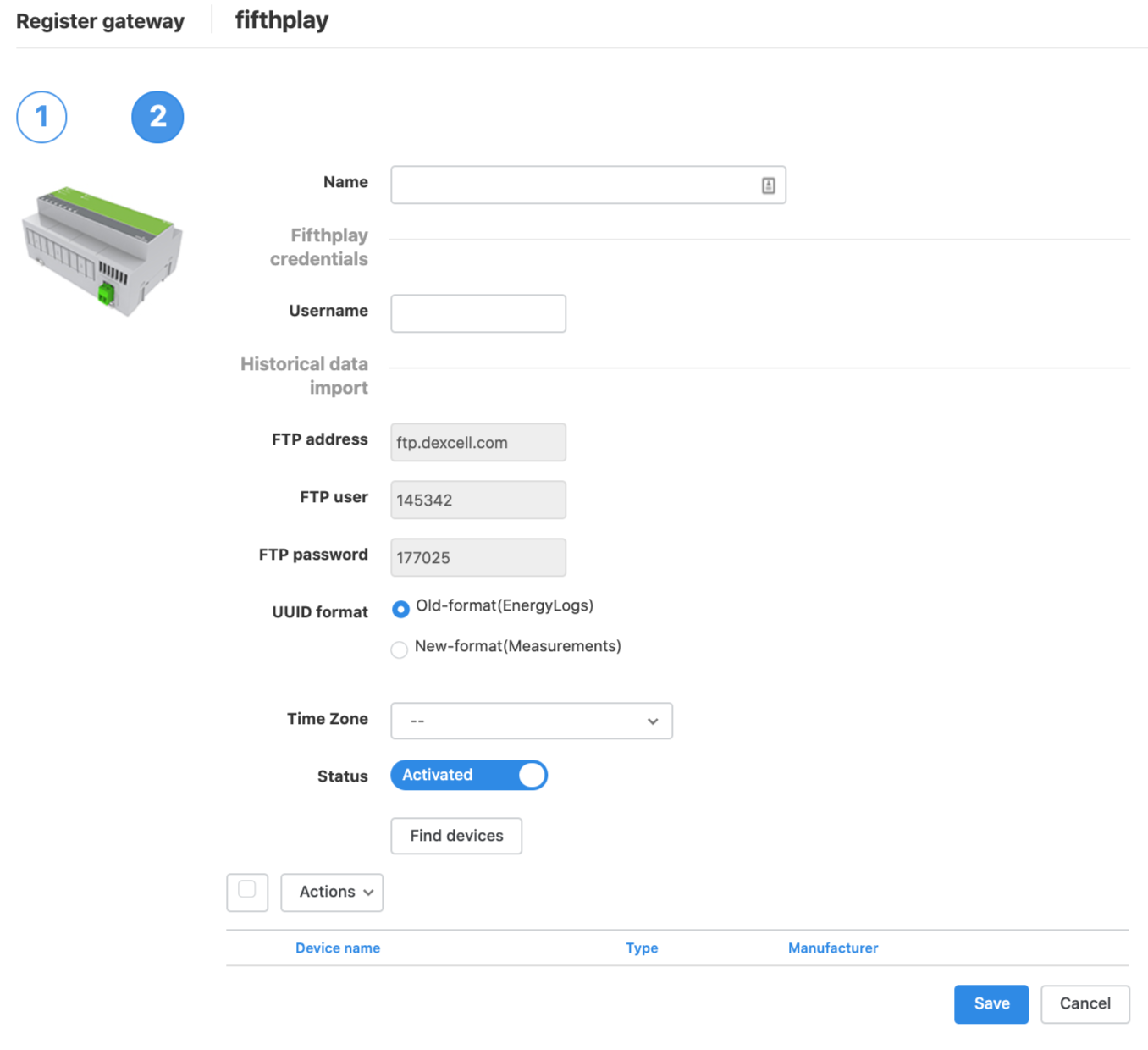Click the fifthplay gateway device image
The height and width of the screenshot is (1050, 1148).
(102, 251)
